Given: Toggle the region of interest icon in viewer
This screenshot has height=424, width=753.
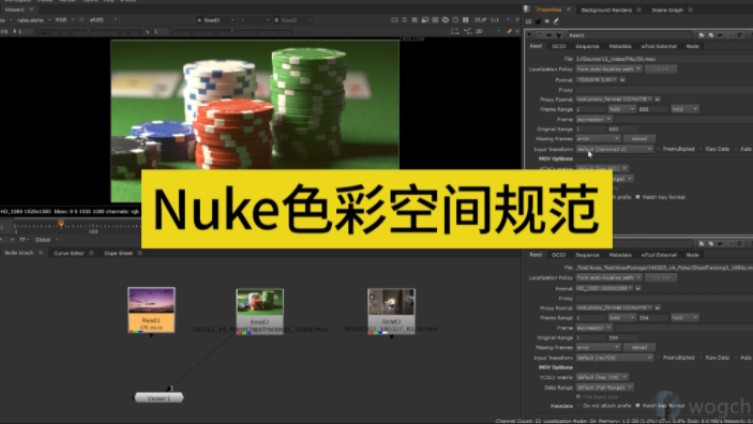Looking at the screenshot, I should tap(455, 31).
